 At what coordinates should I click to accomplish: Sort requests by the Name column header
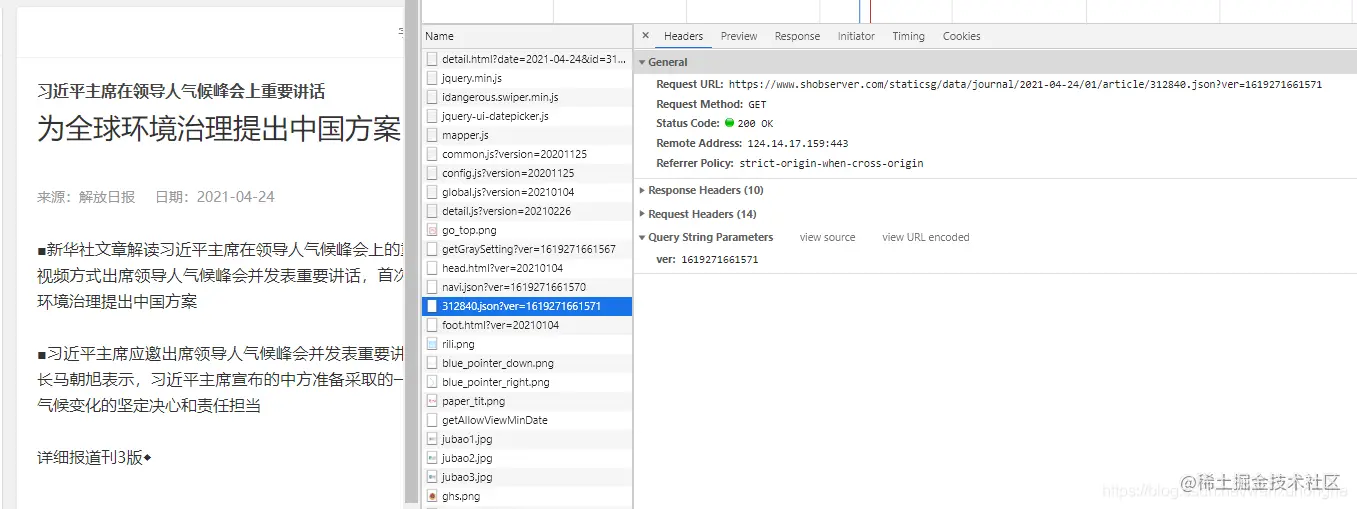[x=527, y=36]
